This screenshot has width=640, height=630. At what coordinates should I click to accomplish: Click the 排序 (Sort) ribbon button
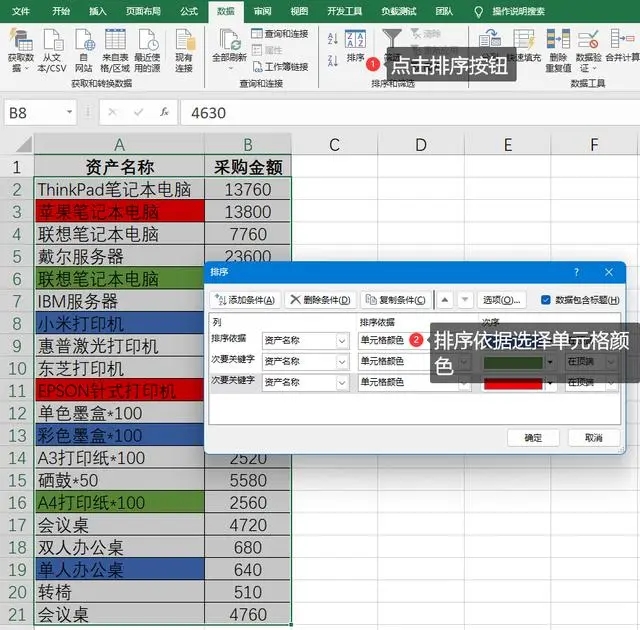[x=355, y=46]
